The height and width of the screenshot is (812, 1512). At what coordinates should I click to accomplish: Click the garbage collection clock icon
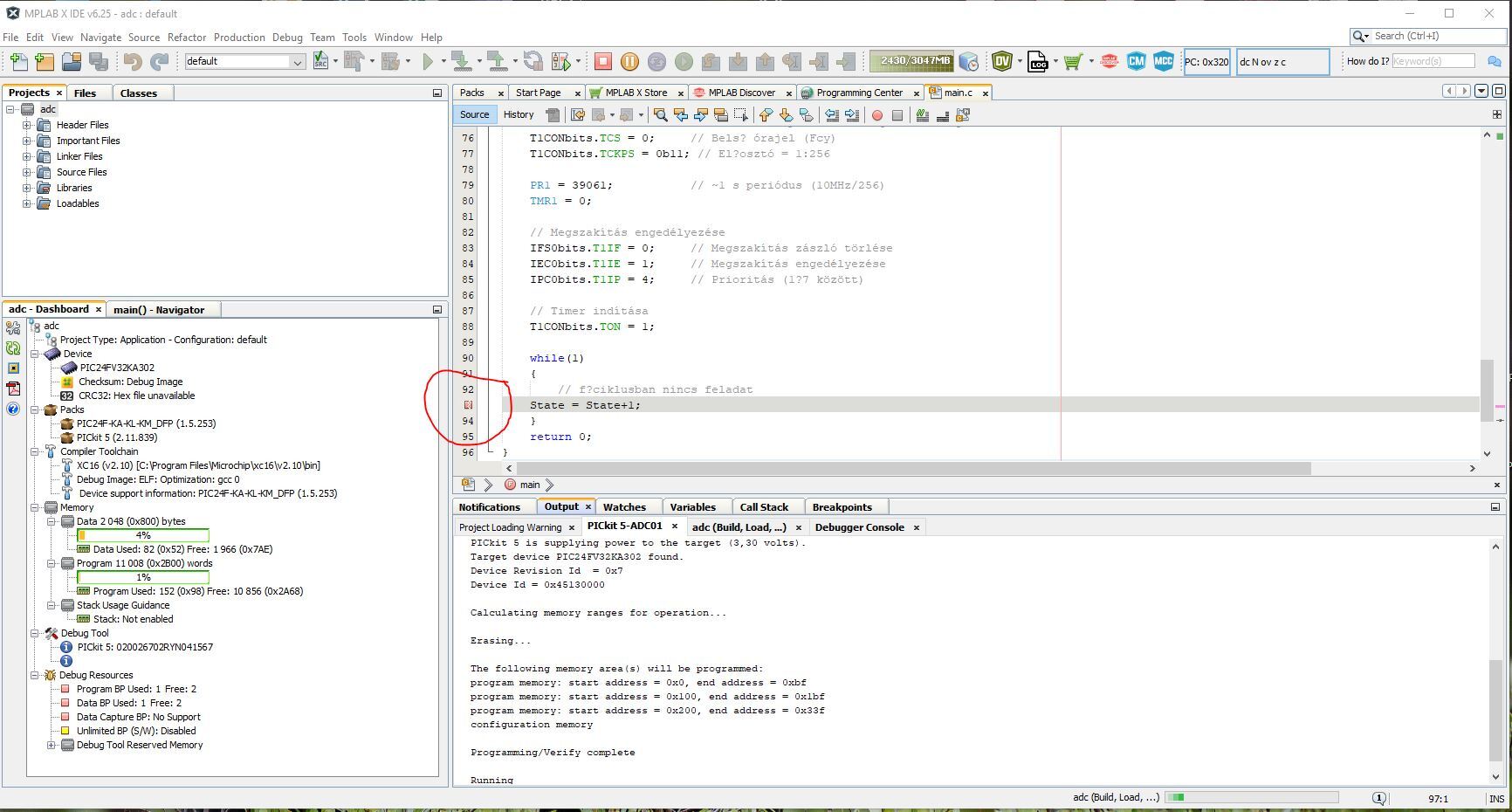pos(968,61)
